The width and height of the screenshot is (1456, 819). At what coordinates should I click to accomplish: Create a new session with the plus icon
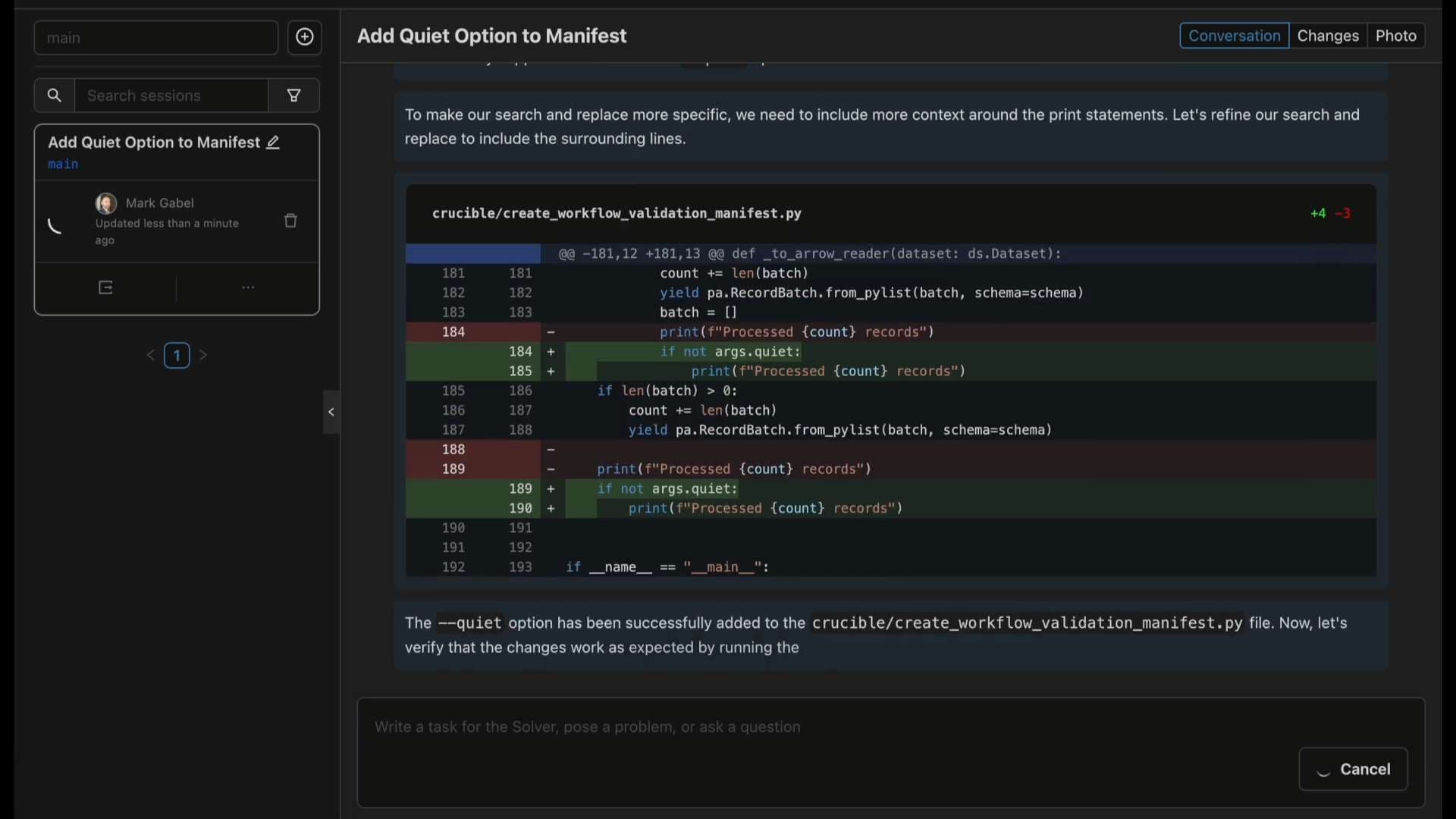[x=306, y=37]
